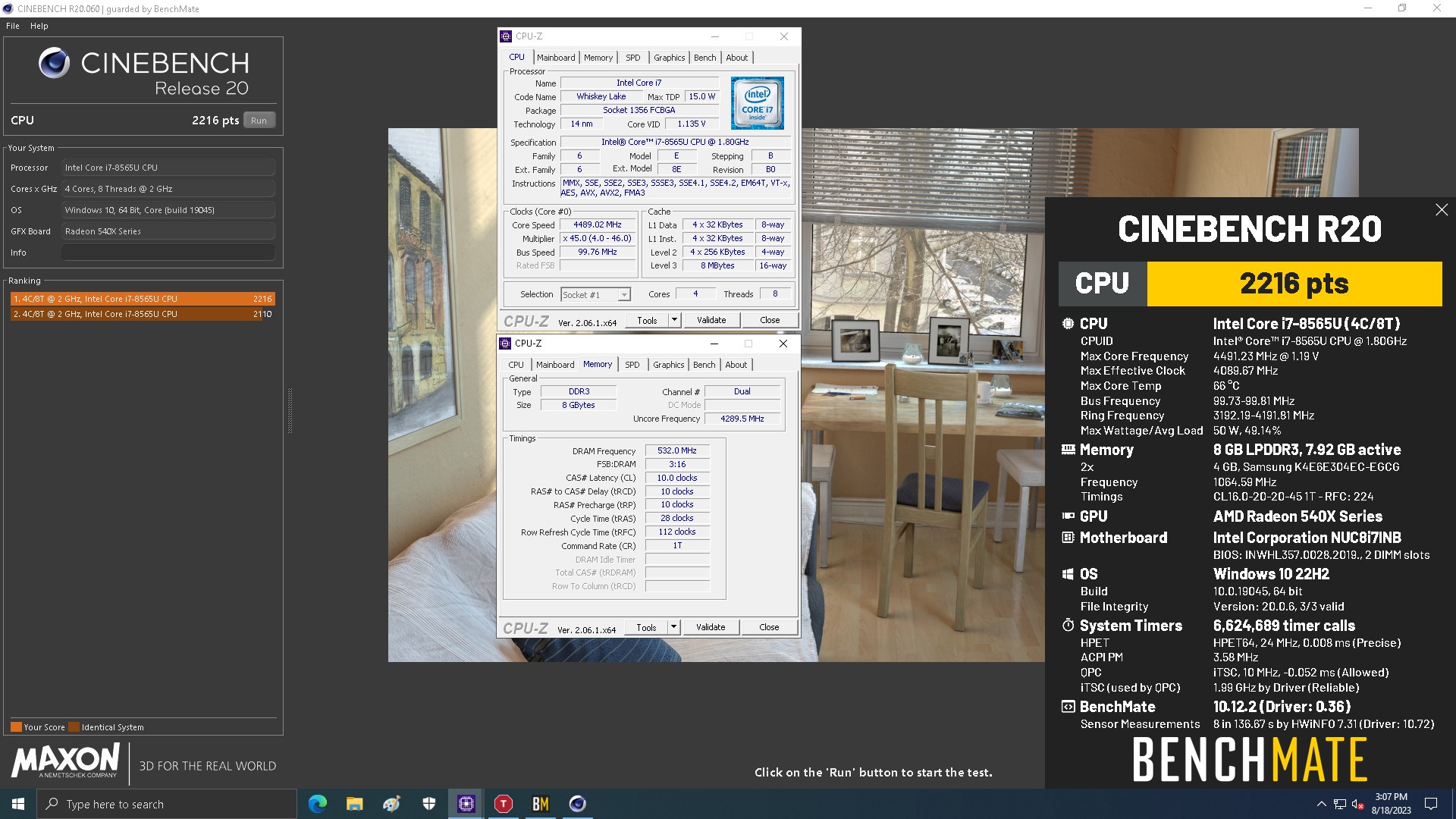Open the Help menu in Cinebench
The width and height of the screenshot is (1456, 819).
pyautogui.click(x=39, y=26)
